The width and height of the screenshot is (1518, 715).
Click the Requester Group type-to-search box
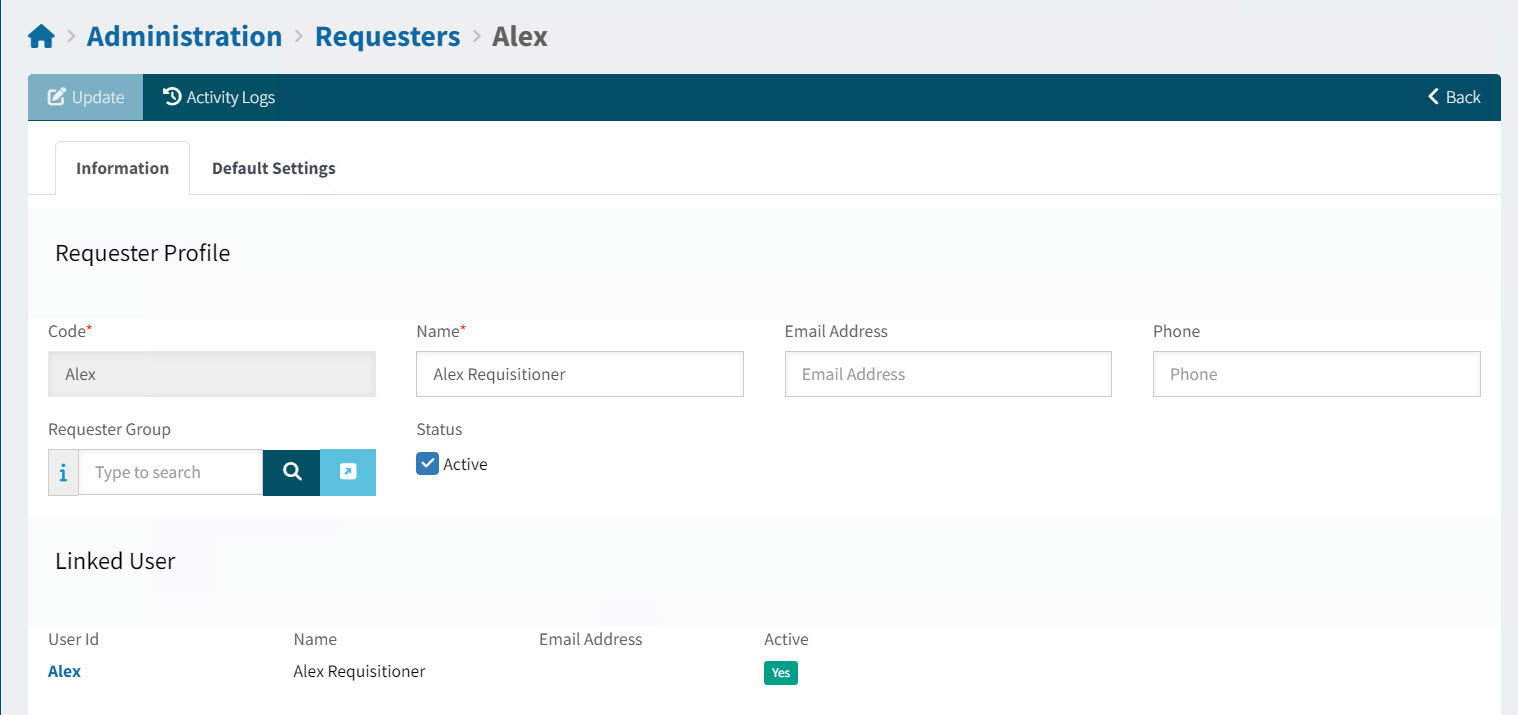coord(170,472)
